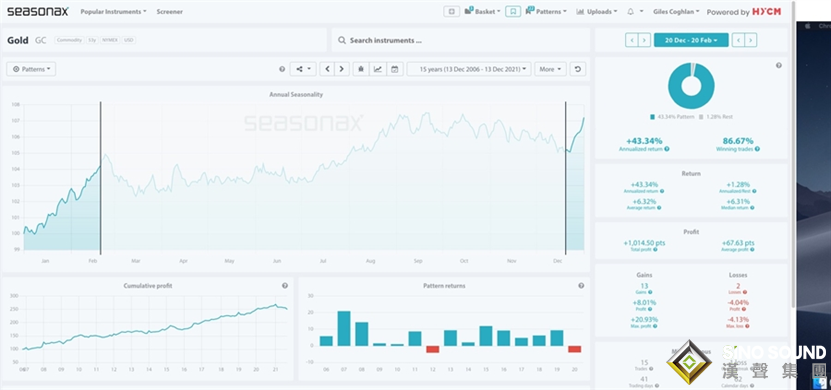Open the Basket dropdown
This screenshot has width=831, height=390.
click(482, 11)
